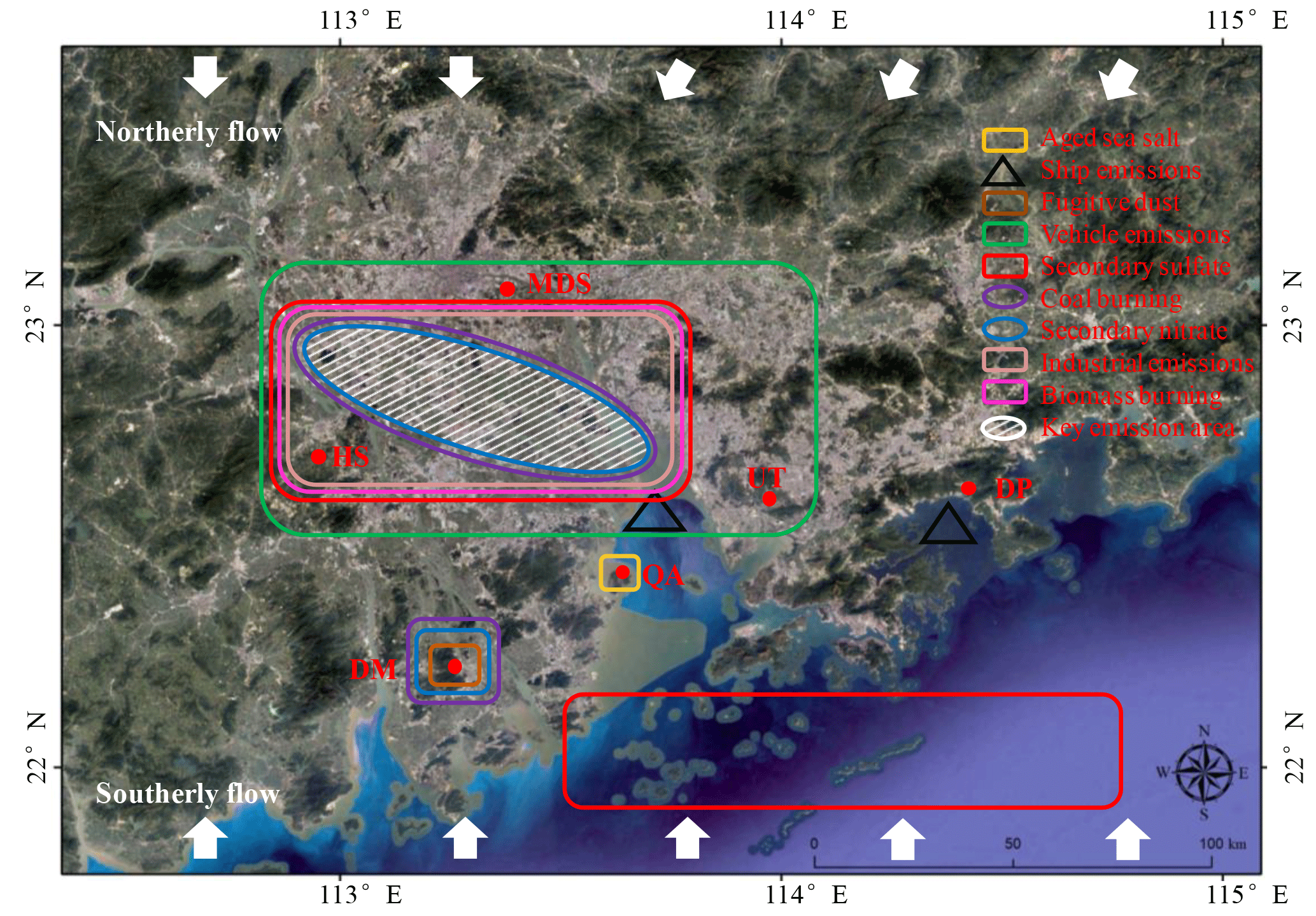
Task: Click the 'DM' site label
Action: pyautogui.click(x=373, y=669)
